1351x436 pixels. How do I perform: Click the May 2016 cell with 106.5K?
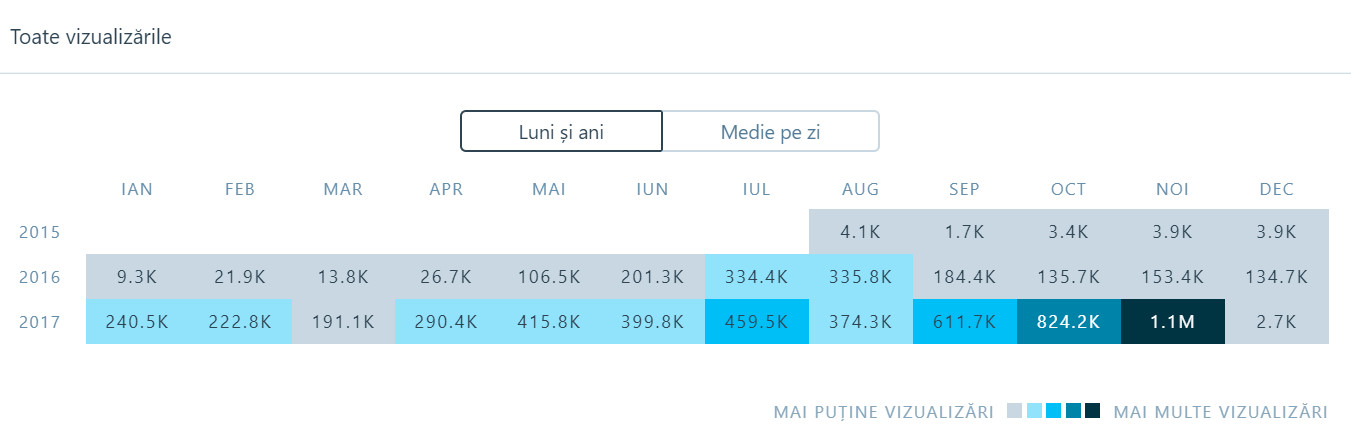pyautogui.click(x=549, y=277)
